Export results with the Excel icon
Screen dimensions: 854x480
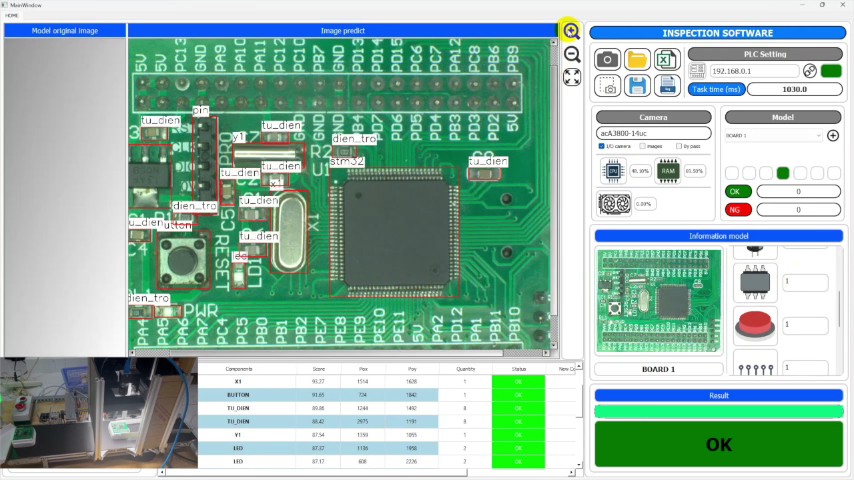[x=667, y=59]
